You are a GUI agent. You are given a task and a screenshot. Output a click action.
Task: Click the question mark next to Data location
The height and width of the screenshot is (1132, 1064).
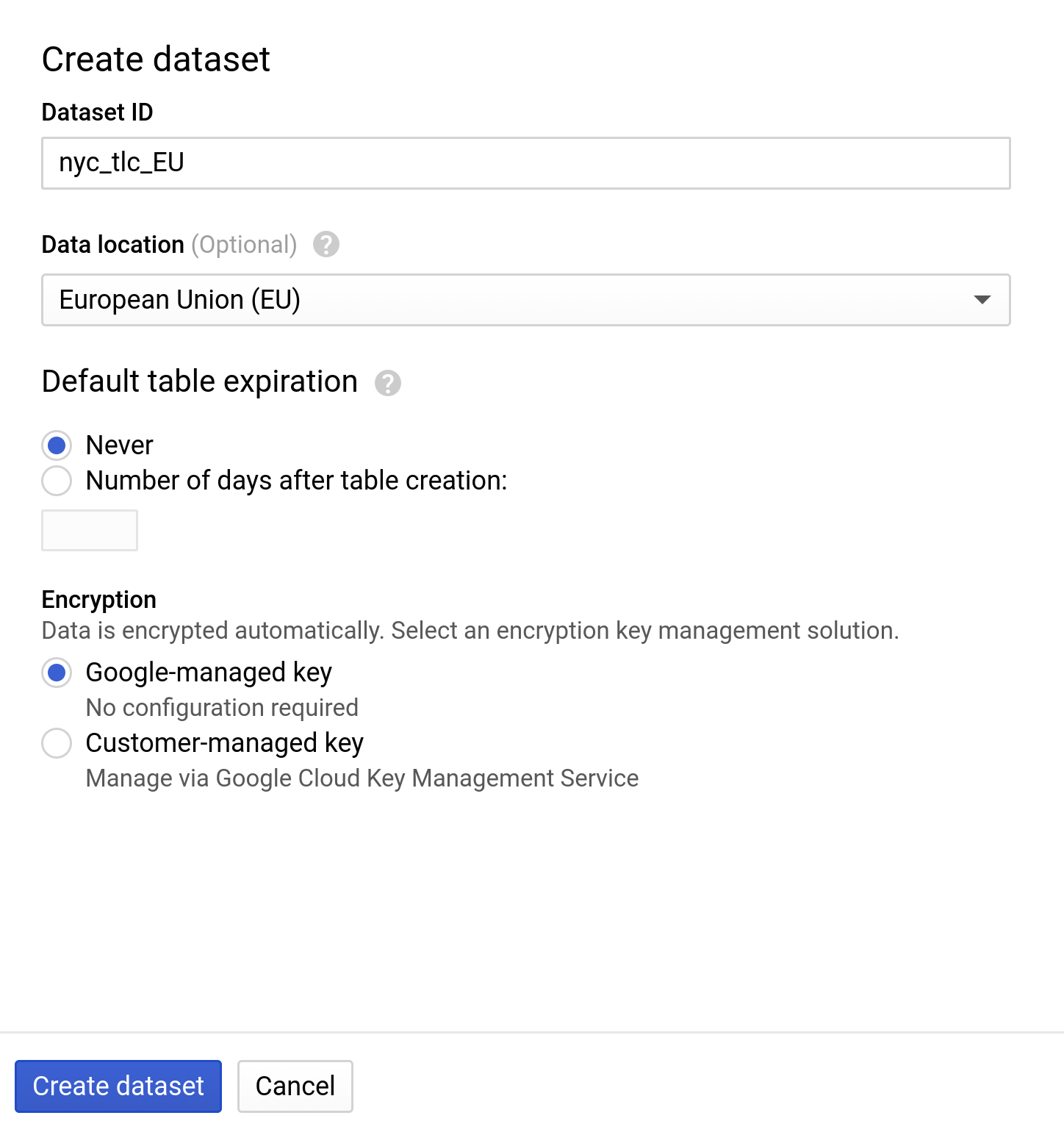326,244
